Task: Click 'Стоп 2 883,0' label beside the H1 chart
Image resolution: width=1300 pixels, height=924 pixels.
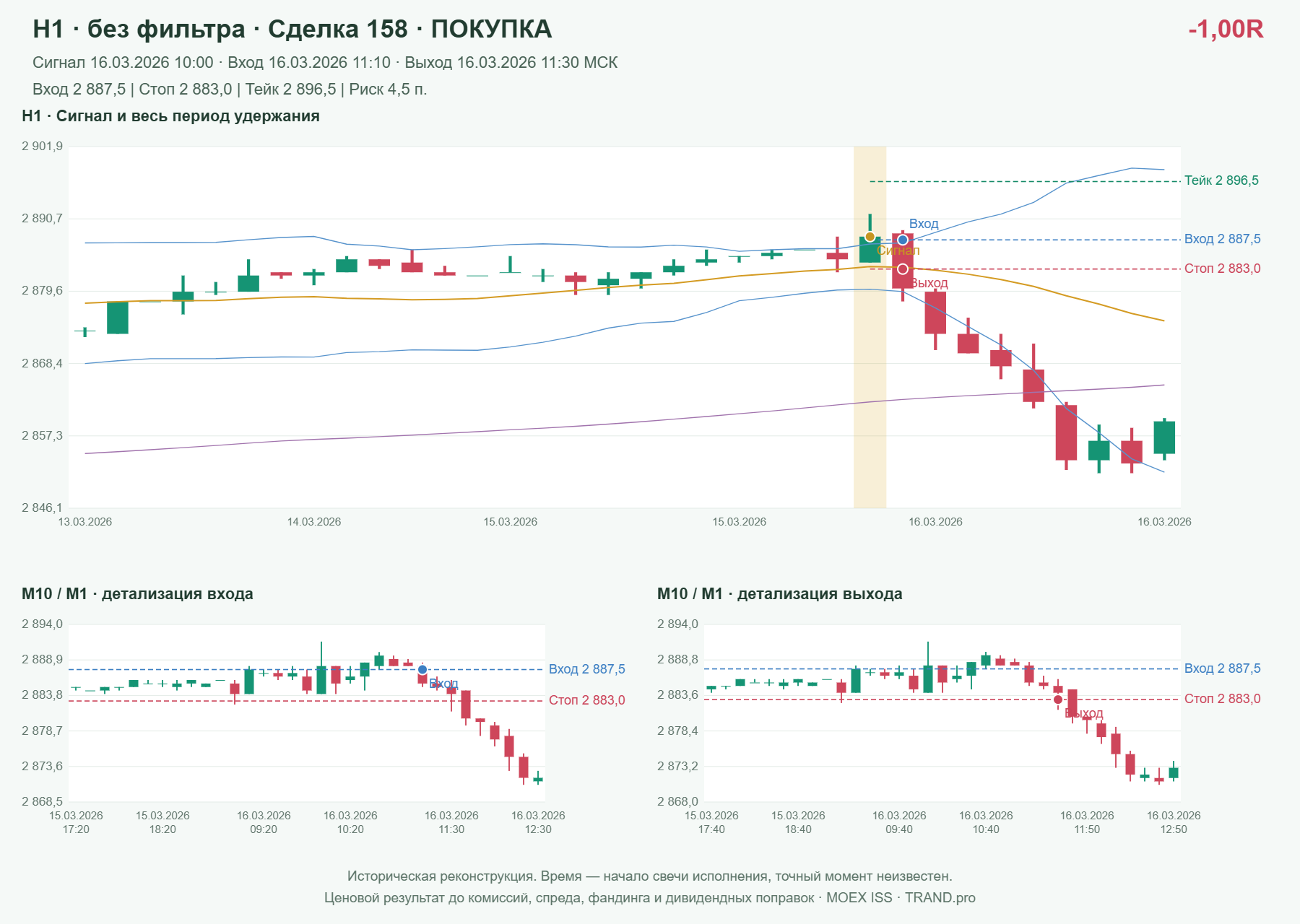Action: tap(1223, 269)
